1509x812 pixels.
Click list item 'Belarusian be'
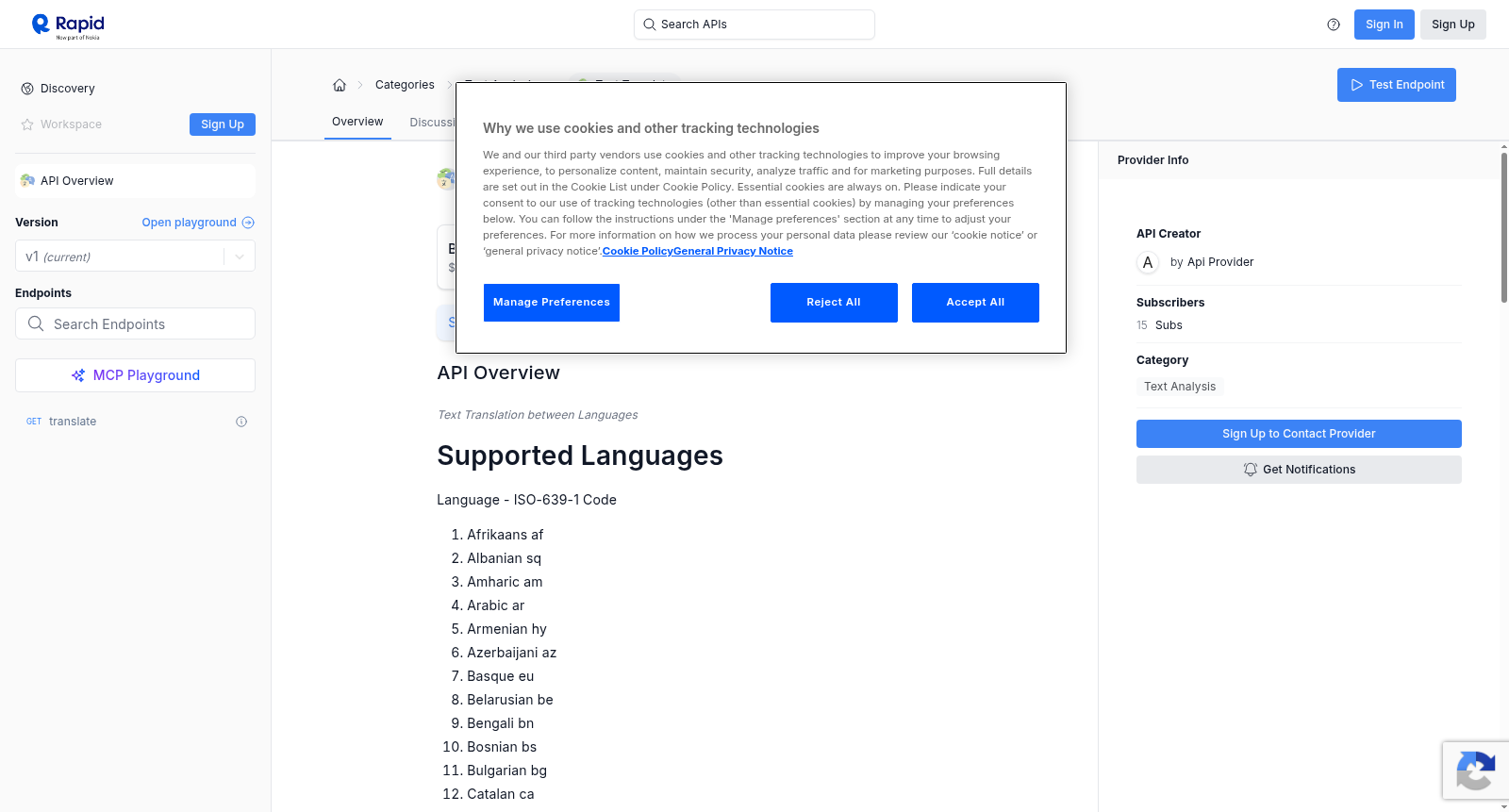click(x=510, y=700)
